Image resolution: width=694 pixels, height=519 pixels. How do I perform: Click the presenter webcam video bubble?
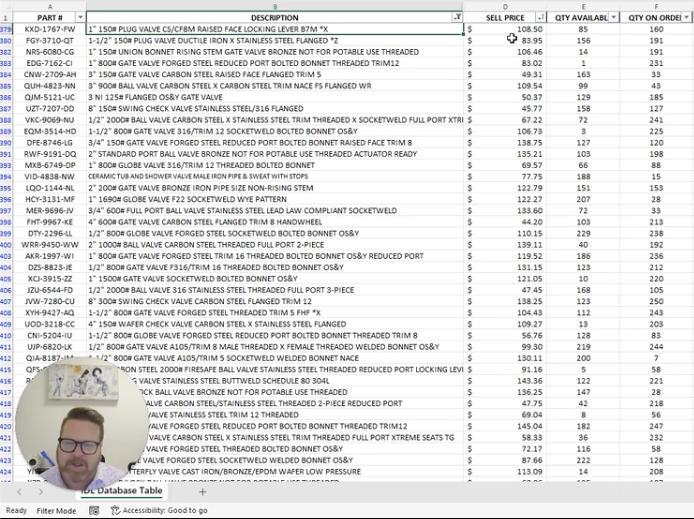tap(82, 424)
